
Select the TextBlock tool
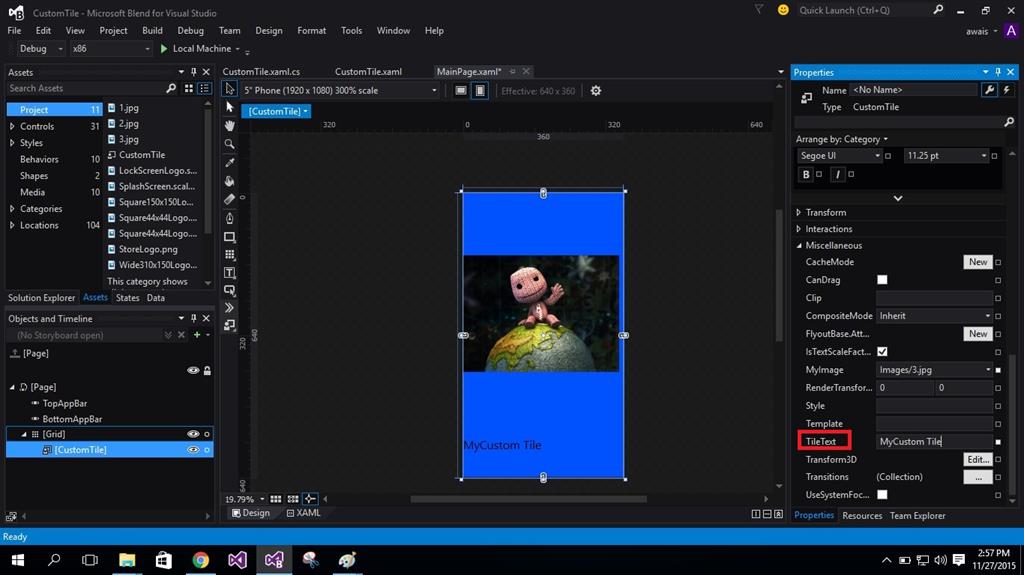[x=230, y=272]
